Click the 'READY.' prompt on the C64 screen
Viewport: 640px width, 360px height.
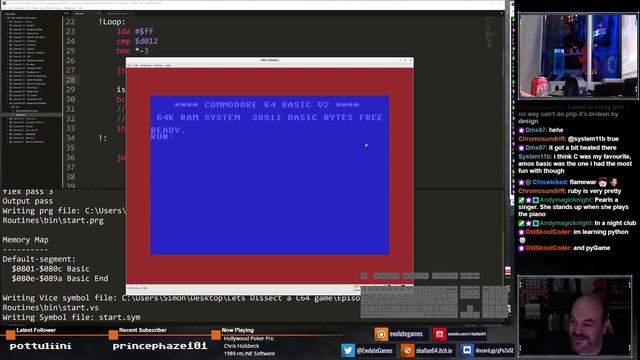click(168, 130)
